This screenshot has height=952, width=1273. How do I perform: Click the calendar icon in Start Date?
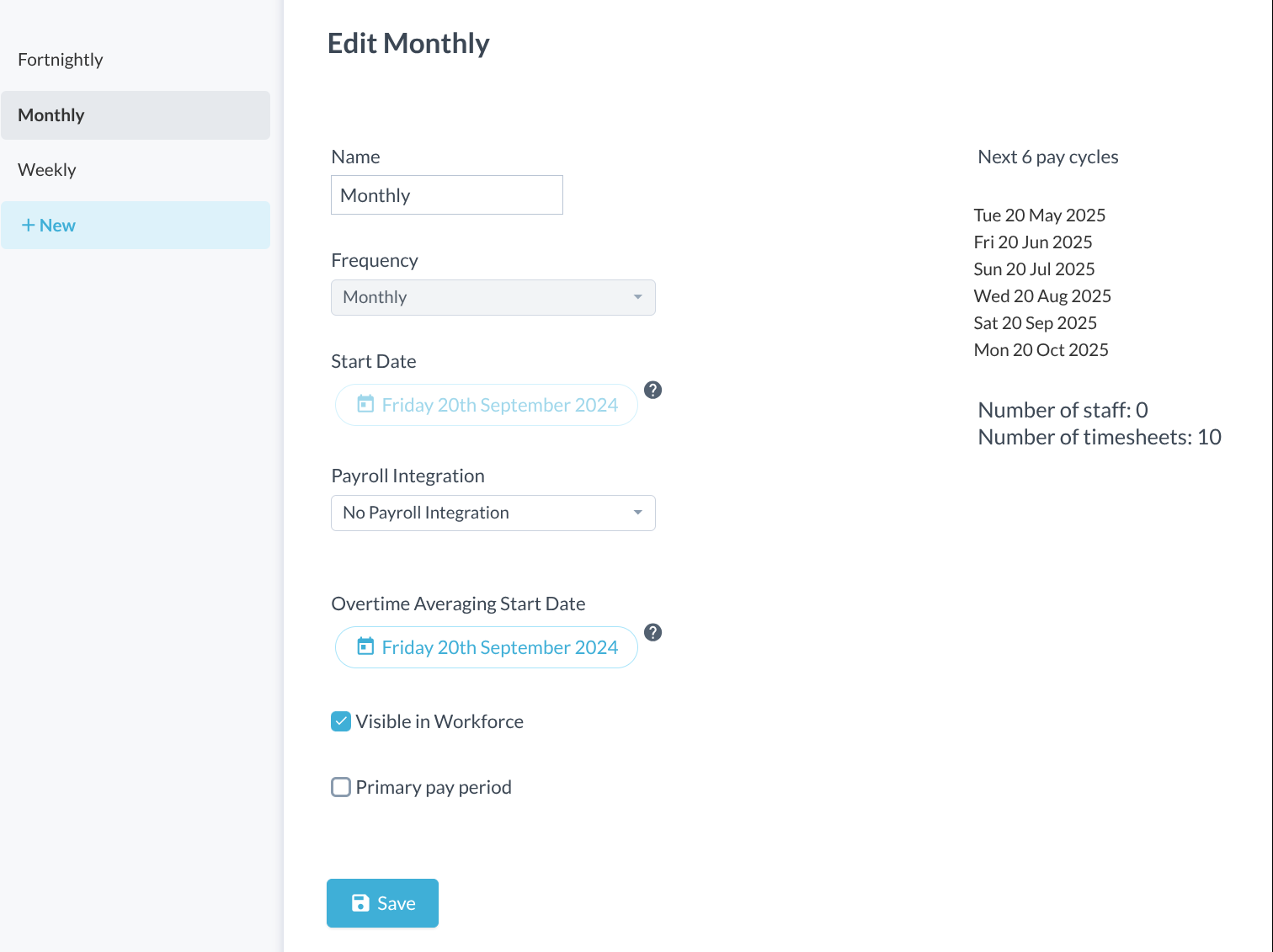(365, 405)
